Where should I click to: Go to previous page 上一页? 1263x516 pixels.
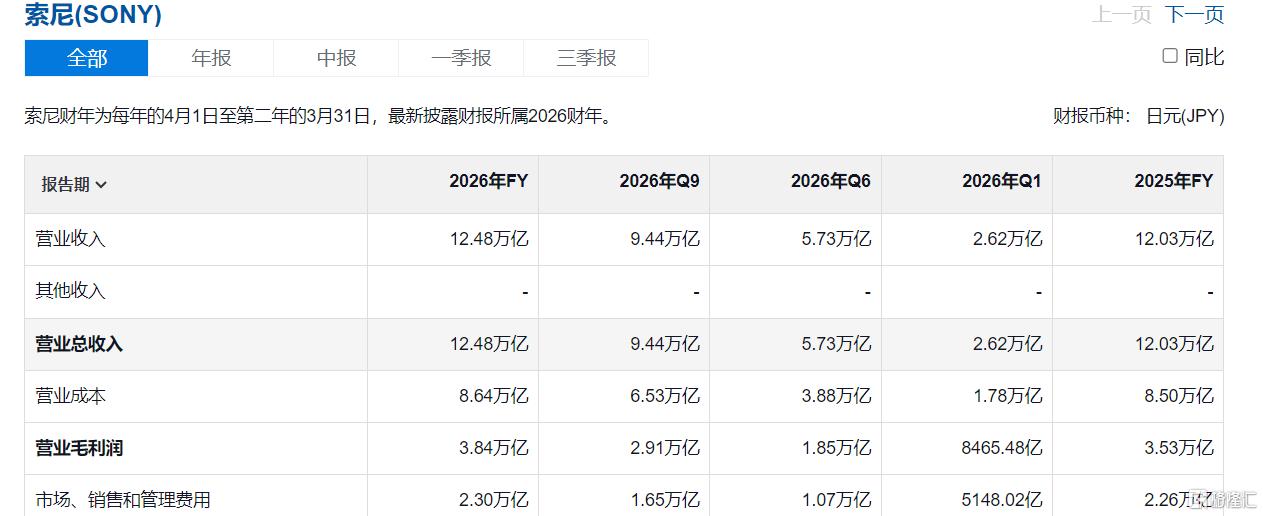click(x=1121, y=14)
